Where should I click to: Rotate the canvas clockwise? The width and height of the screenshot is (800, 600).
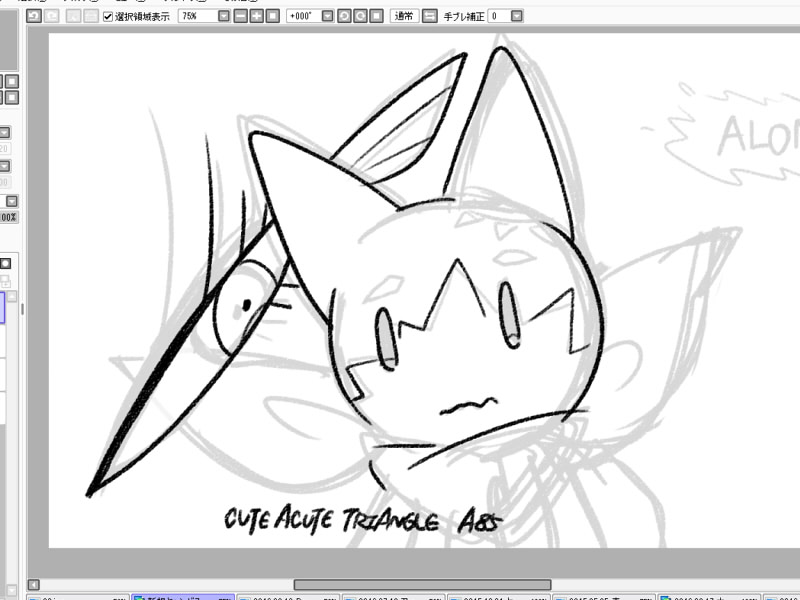point(360,16)
